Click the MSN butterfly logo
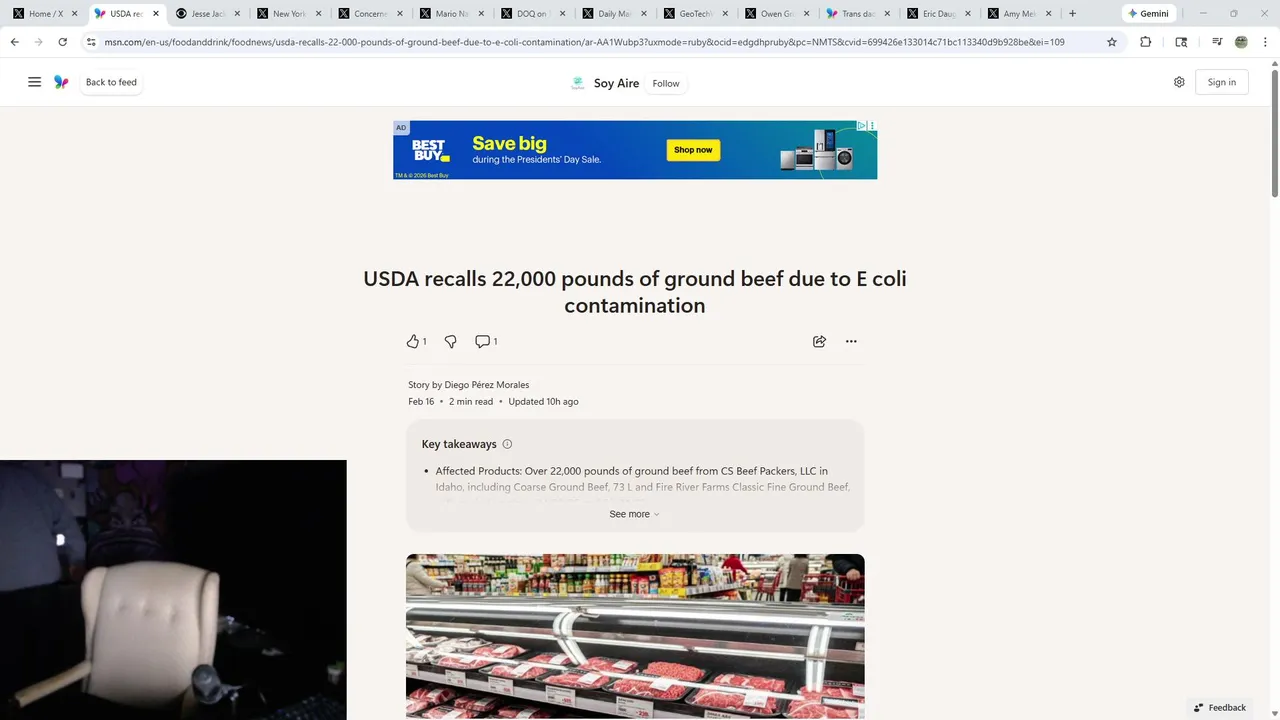This screenshot has width=1280, height=720. (61, 82)
